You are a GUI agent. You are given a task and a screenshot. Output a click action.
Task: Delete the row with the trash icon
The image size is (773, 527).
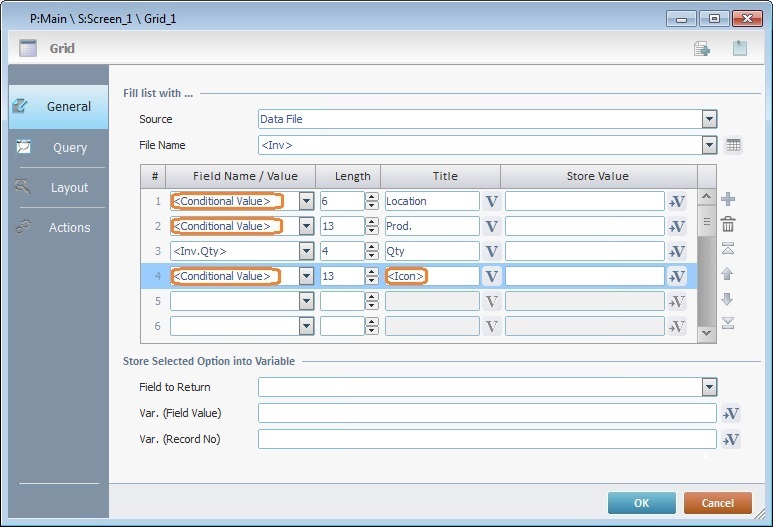(x=728, y=225)
